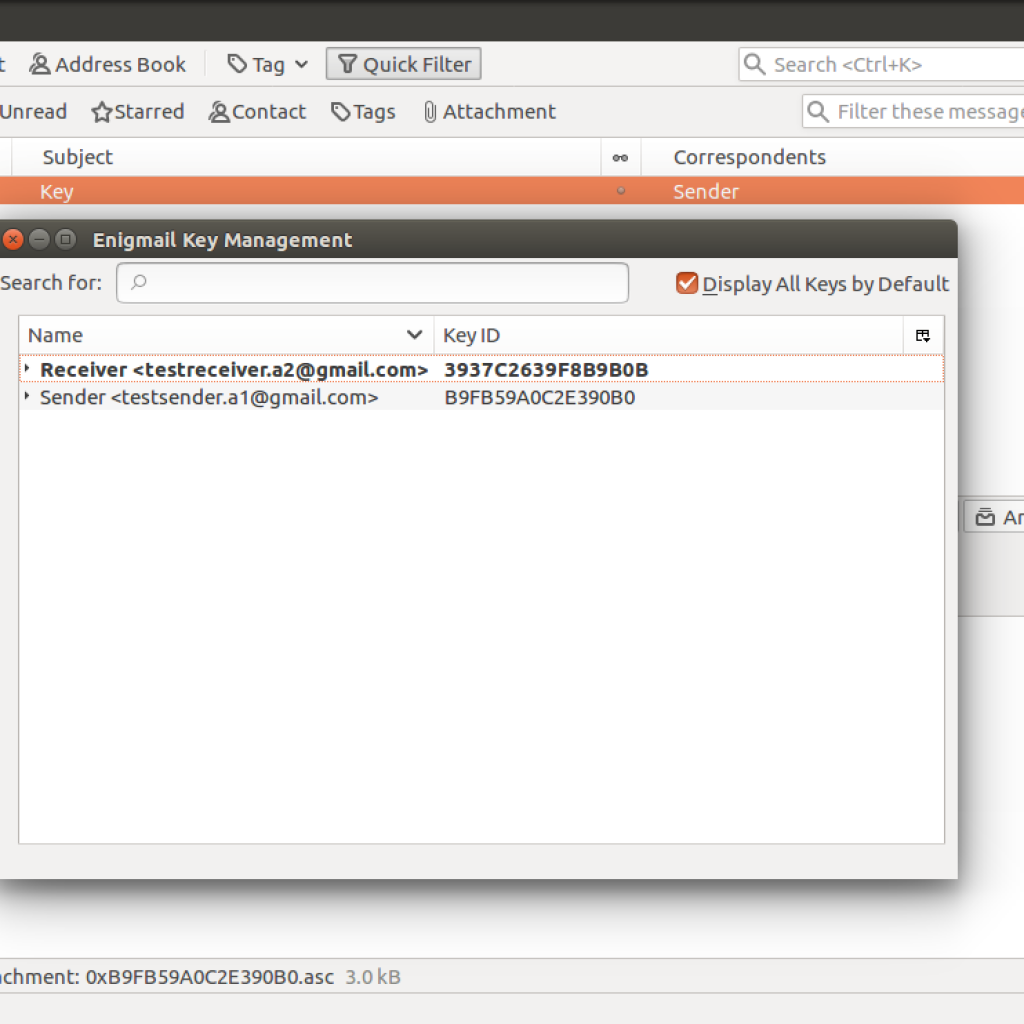1024x1024 pixels.
Task: Toggle Display All Keys by Default checkbox
Action: 686,284
